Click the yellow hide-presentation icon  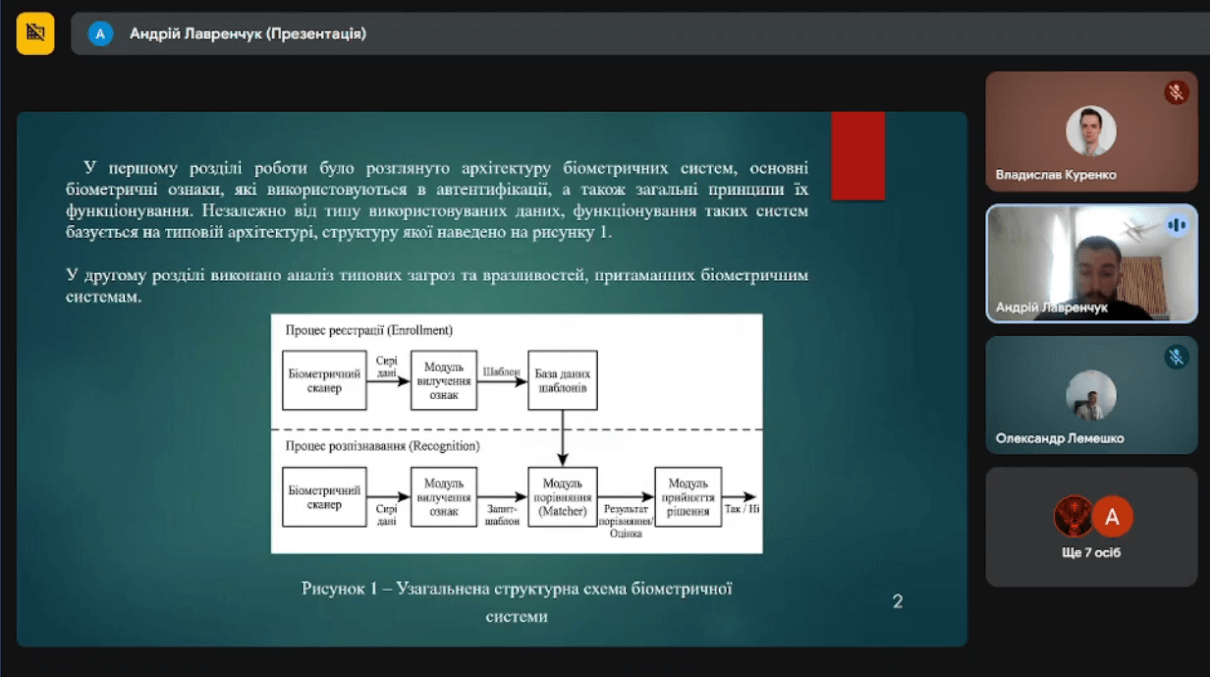35,33
